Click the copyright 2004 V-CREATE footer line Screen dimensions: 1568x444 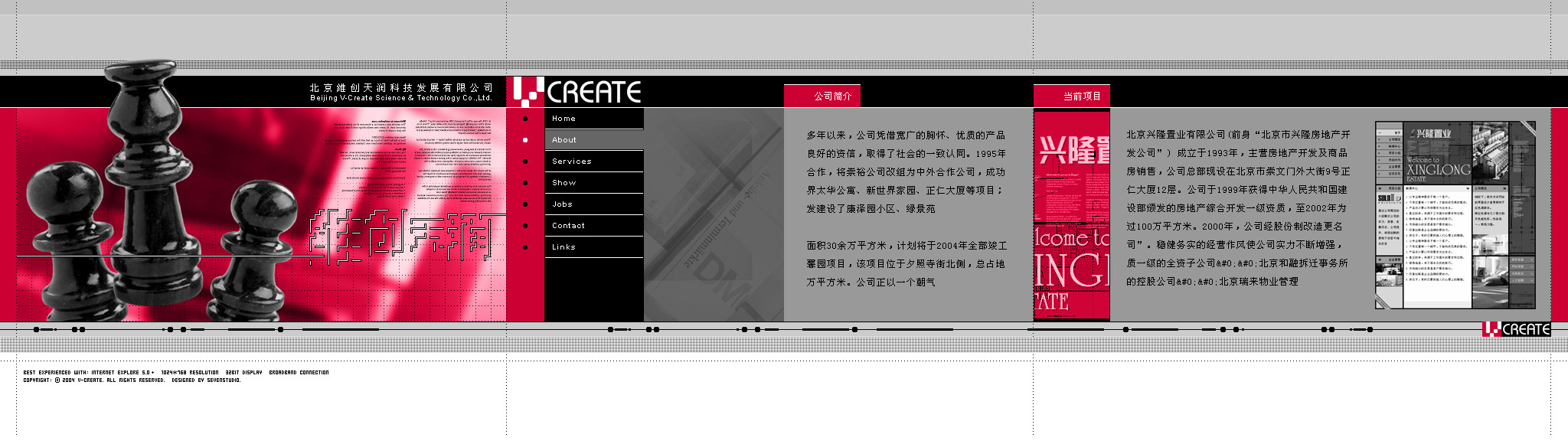[x=132, y=380]
